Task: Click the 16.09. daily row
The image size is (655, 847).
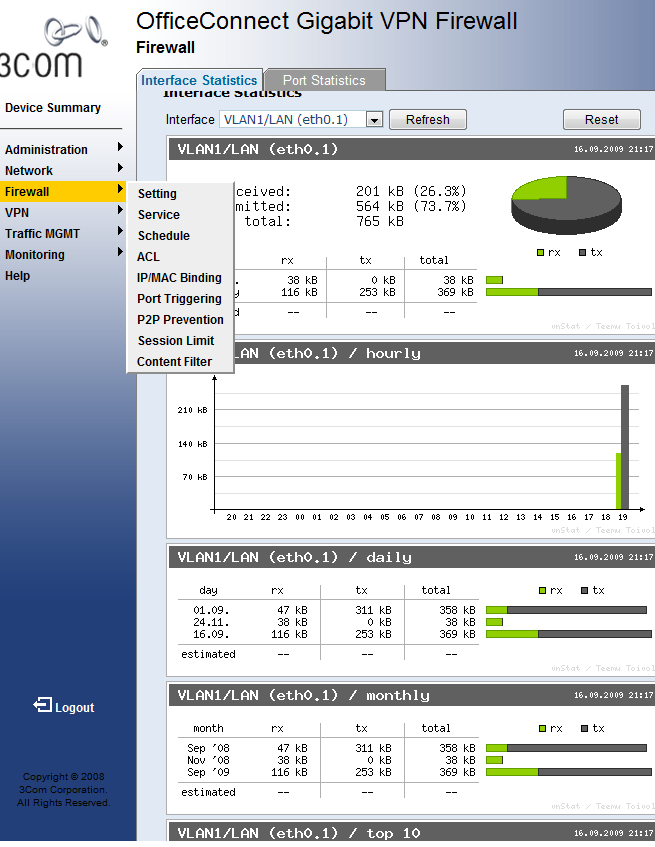Action: (327, 634)
